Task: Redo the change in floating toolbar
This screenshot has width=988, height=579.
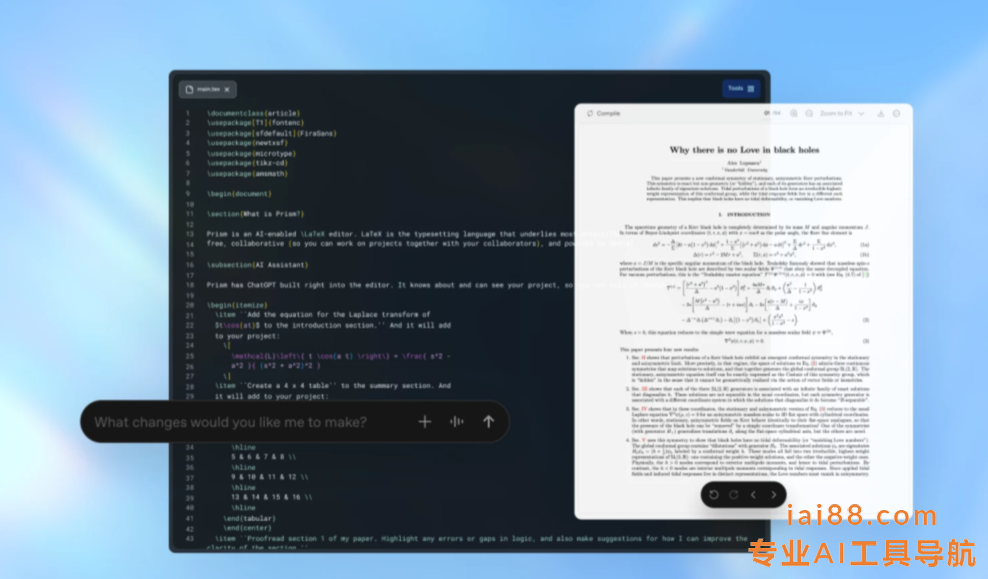Action: click(x=733, y=494)
